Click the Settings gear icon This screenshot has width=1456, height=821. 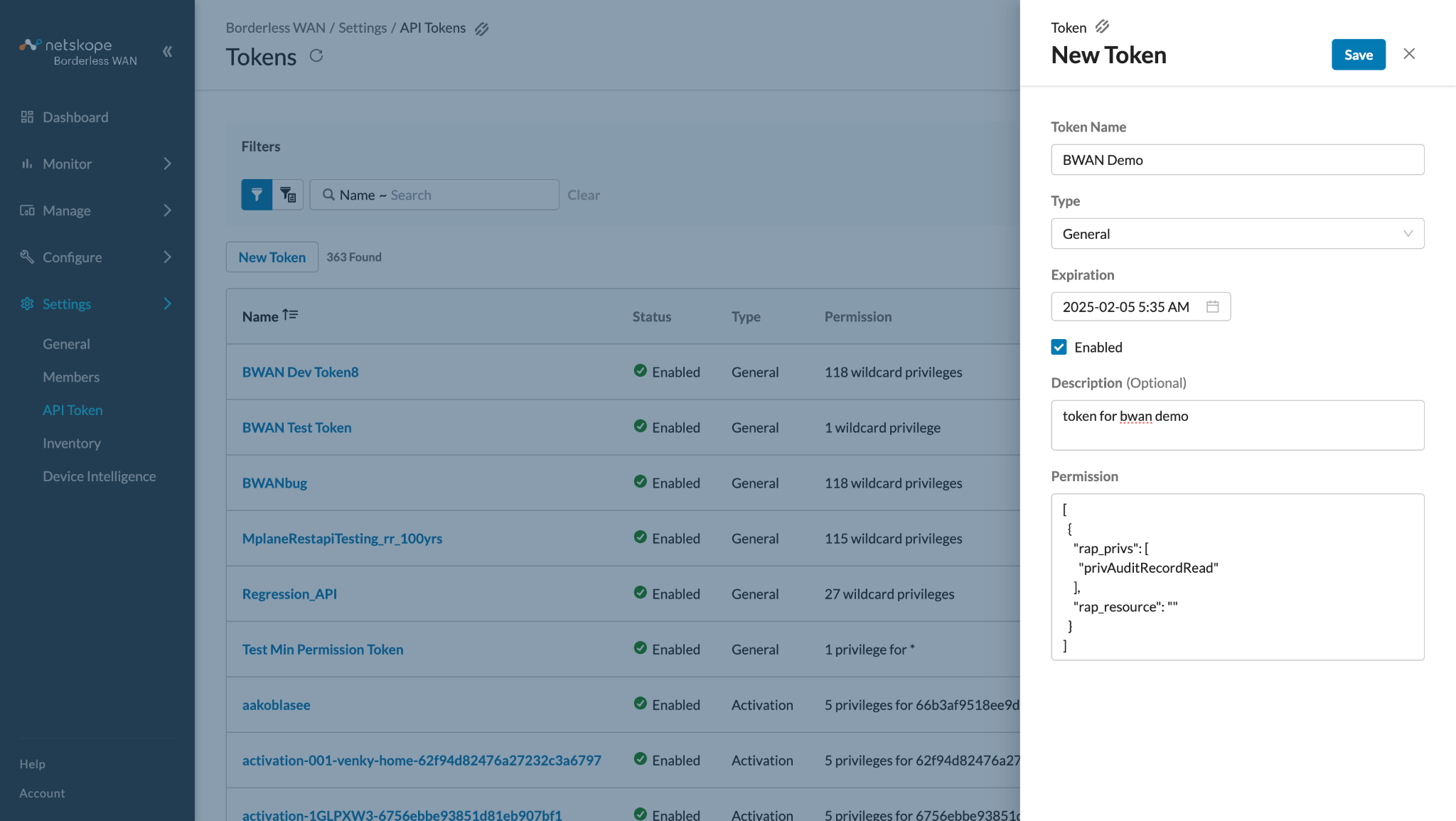(27, 304)
